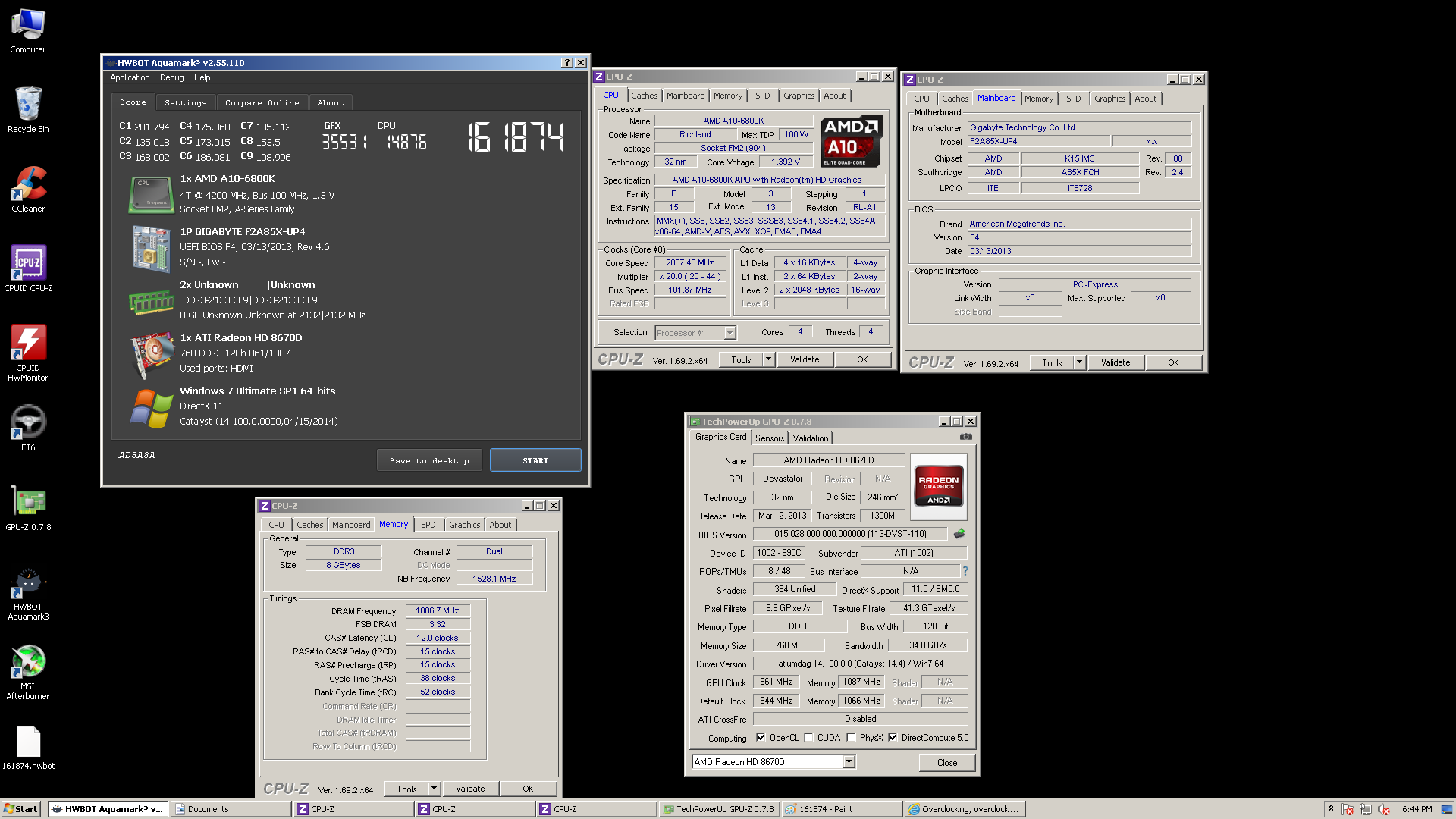
Task: Switch to TechPowerUp GPU-Z taskbar item
Action: tap(720, 809)
